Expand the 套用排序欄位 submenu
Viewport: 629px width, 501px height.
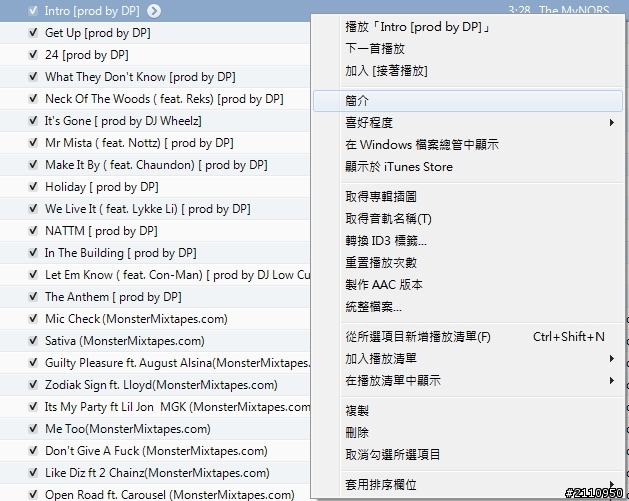(x=468, y=485)
